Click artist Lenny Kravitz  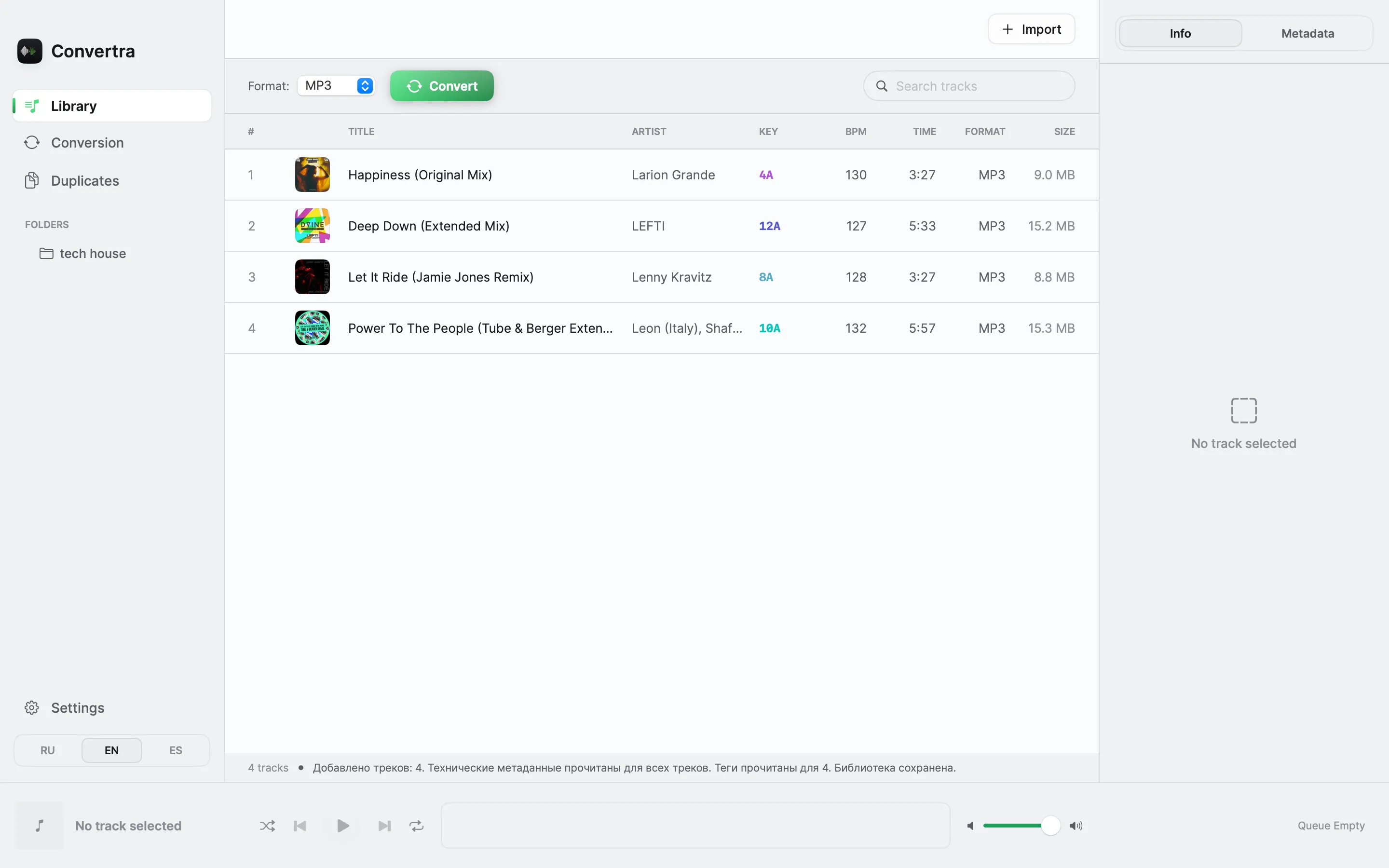671,277
